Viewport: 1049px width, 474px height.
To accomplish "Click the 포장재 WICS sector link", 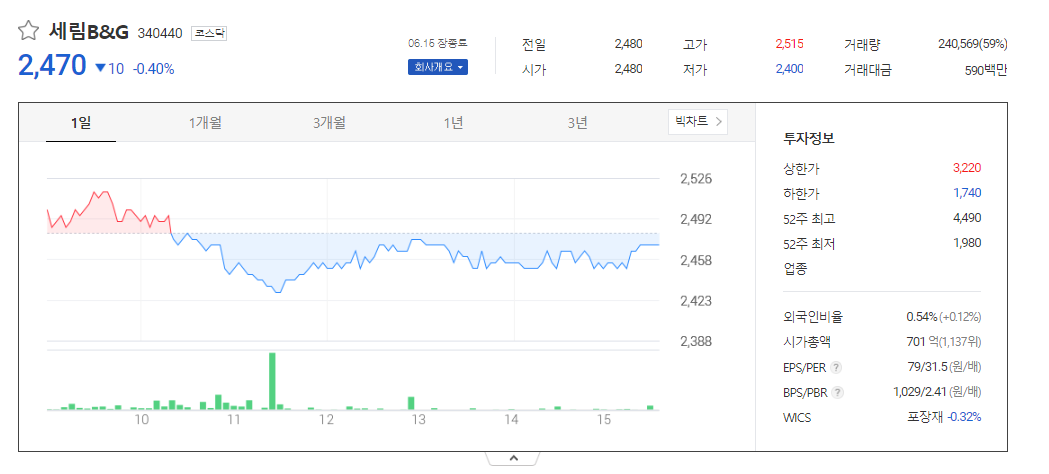I will pos(925,417).
